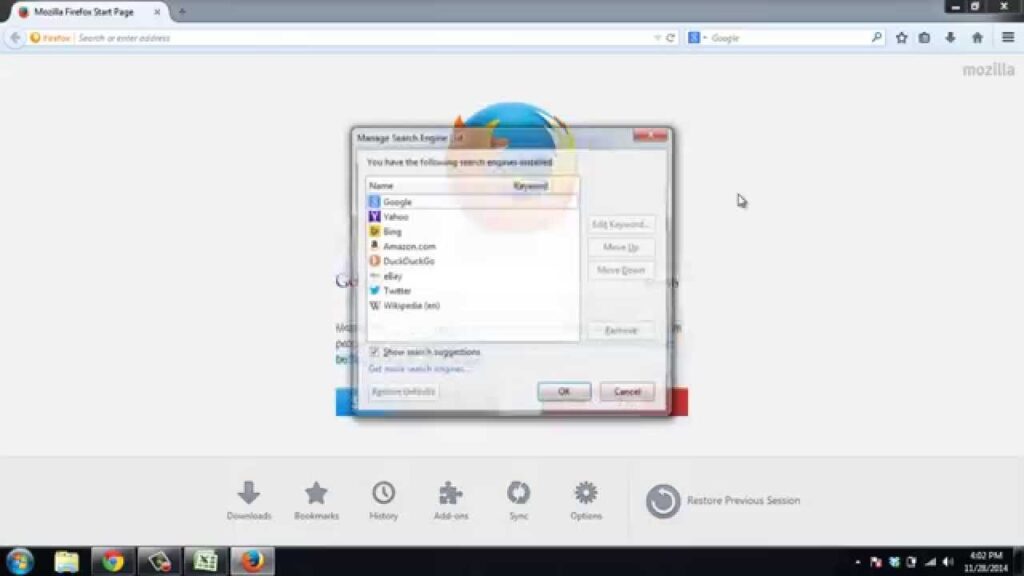Image resolution: width=1024 pixels, height=576 pixels.
Task: Bookmark this page with the star icon
Action: (x=901, y=38)
